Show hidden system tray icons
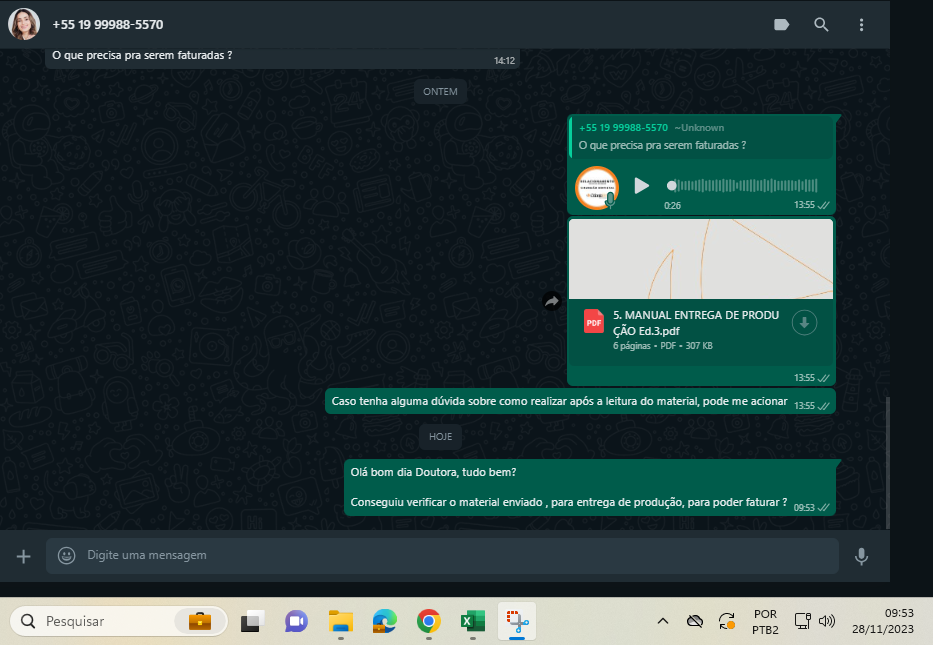933x645 pixels. (x=662, y=621)
